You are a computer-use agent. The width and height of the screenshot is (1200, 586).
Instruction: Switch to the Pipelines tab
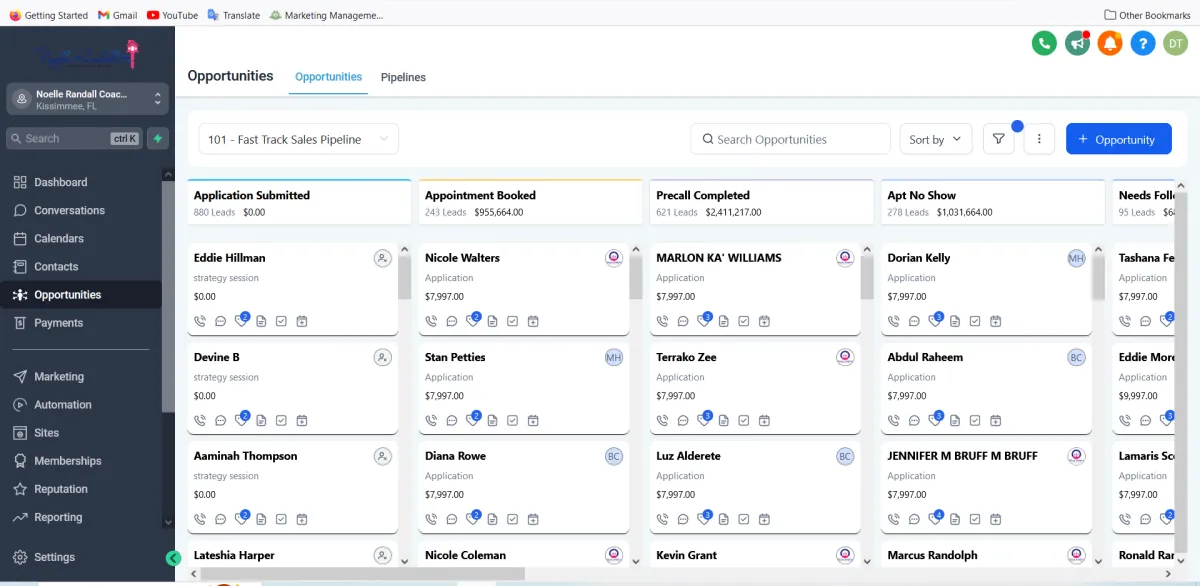coord(403,77)
